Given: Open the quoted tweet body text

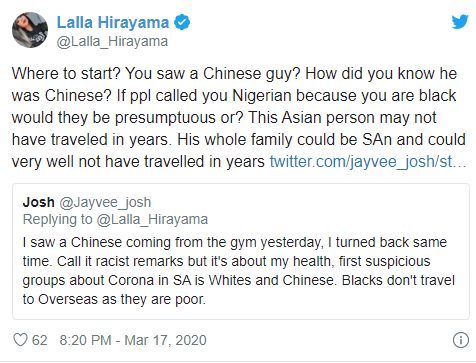Looking at the screenshot, I should click(x=239, y=271).
